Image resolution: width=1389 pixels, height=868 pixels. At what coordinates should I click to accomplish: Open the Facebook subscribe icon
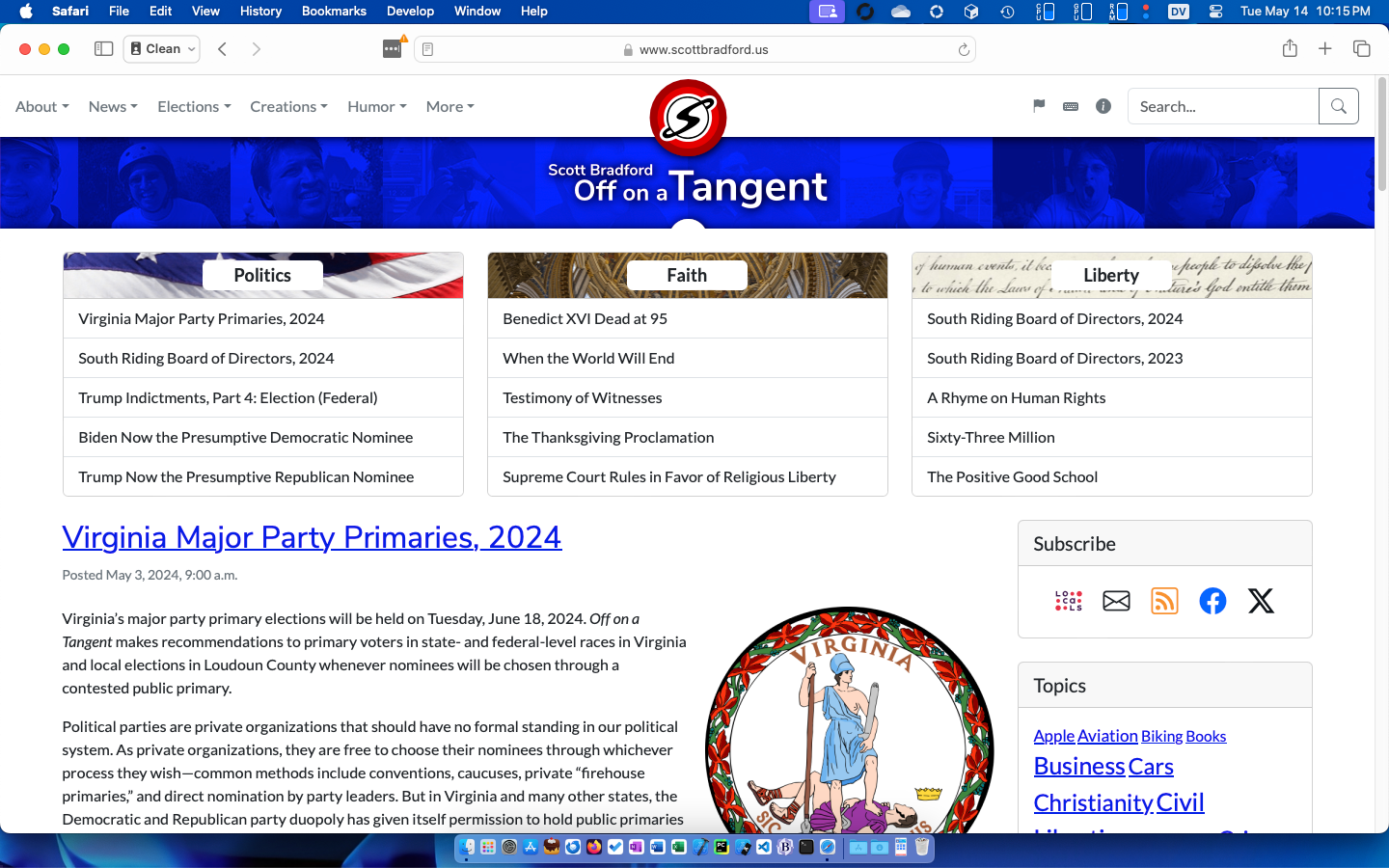pyautogui.click(x=1212, y=601)
